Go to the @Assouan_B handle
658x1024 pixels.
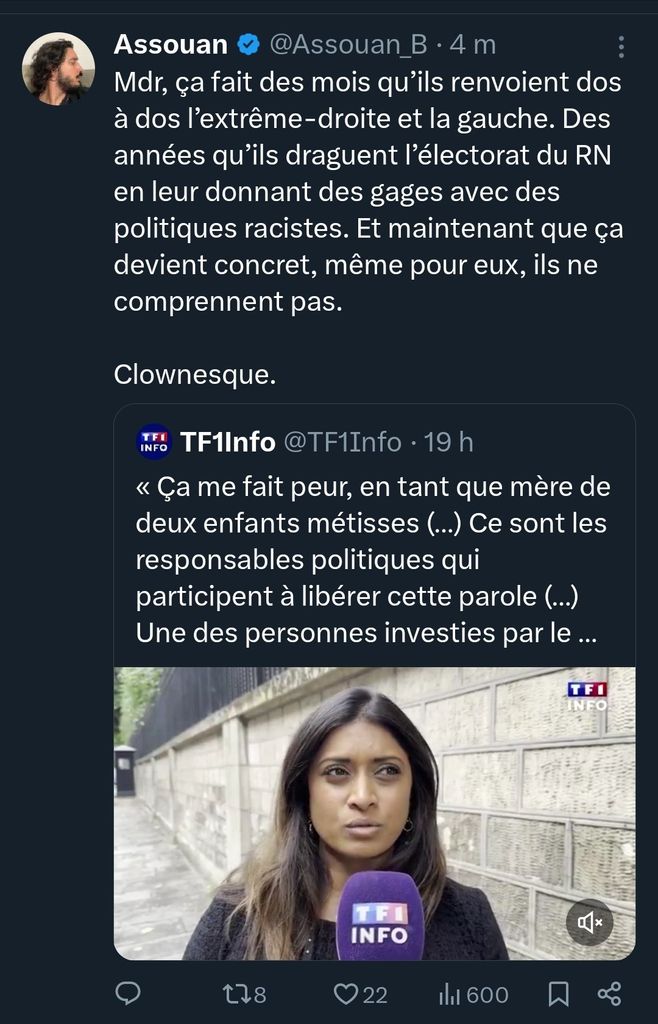(x=349, y=44)
